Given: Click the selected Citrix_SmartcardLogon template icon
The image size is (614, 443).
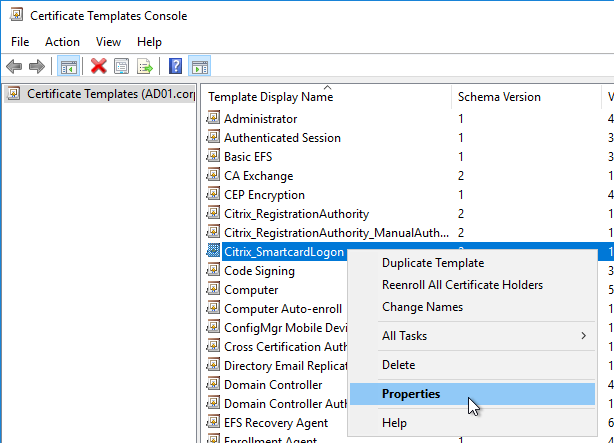Looking at the screenshot, I should tap(213, 251).
